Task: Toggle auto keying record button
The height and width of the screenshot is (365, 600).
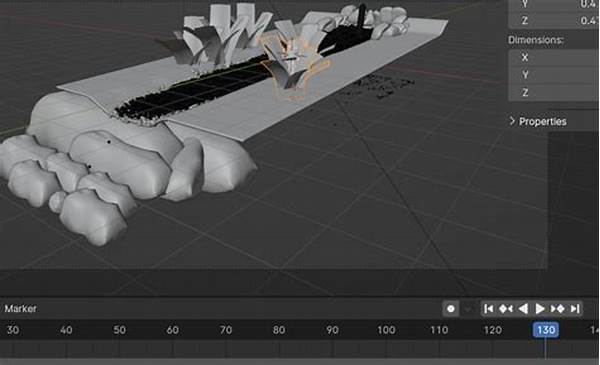Action: [451, 309]
